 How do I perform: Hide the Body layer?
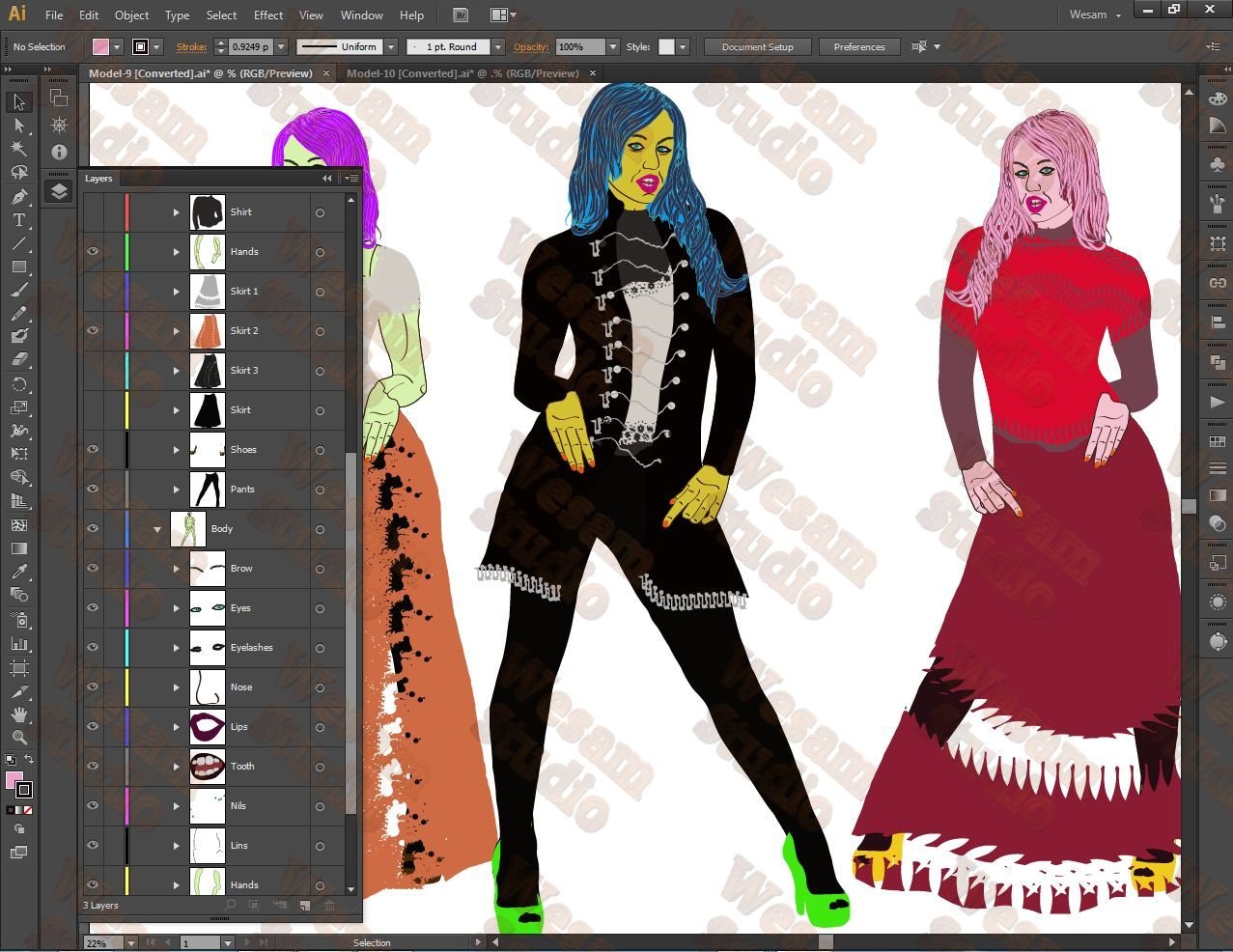click(93, 528)
